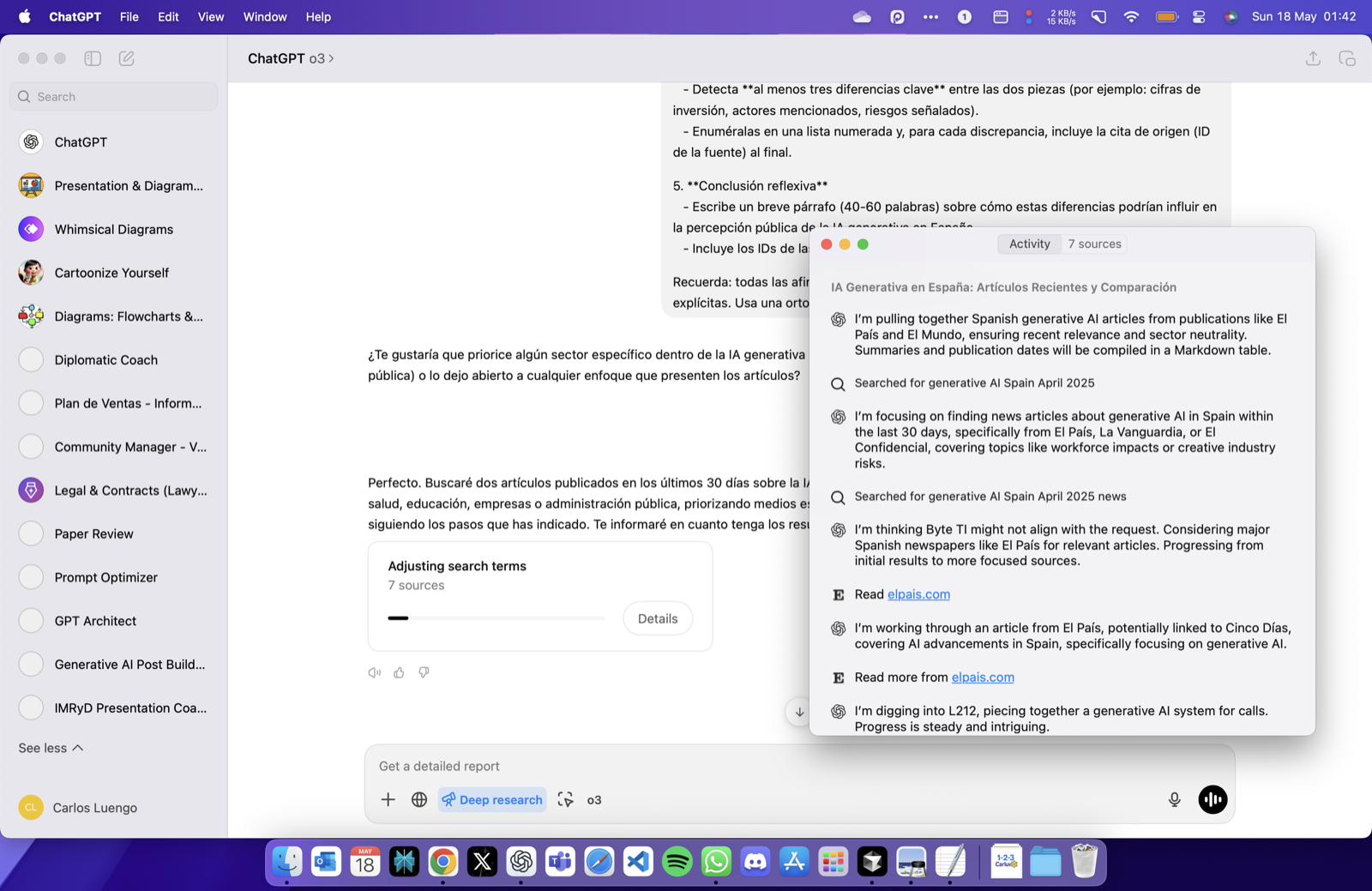Toggle read aloud on the assistant reply

pos(374,672)
